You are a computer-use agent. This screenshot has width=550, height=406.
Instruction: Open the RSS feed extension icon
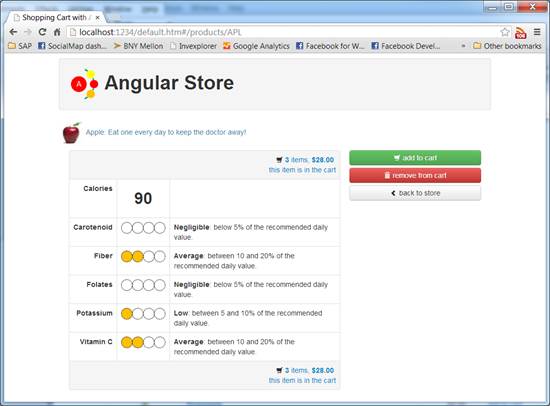(x=521, y=33)
